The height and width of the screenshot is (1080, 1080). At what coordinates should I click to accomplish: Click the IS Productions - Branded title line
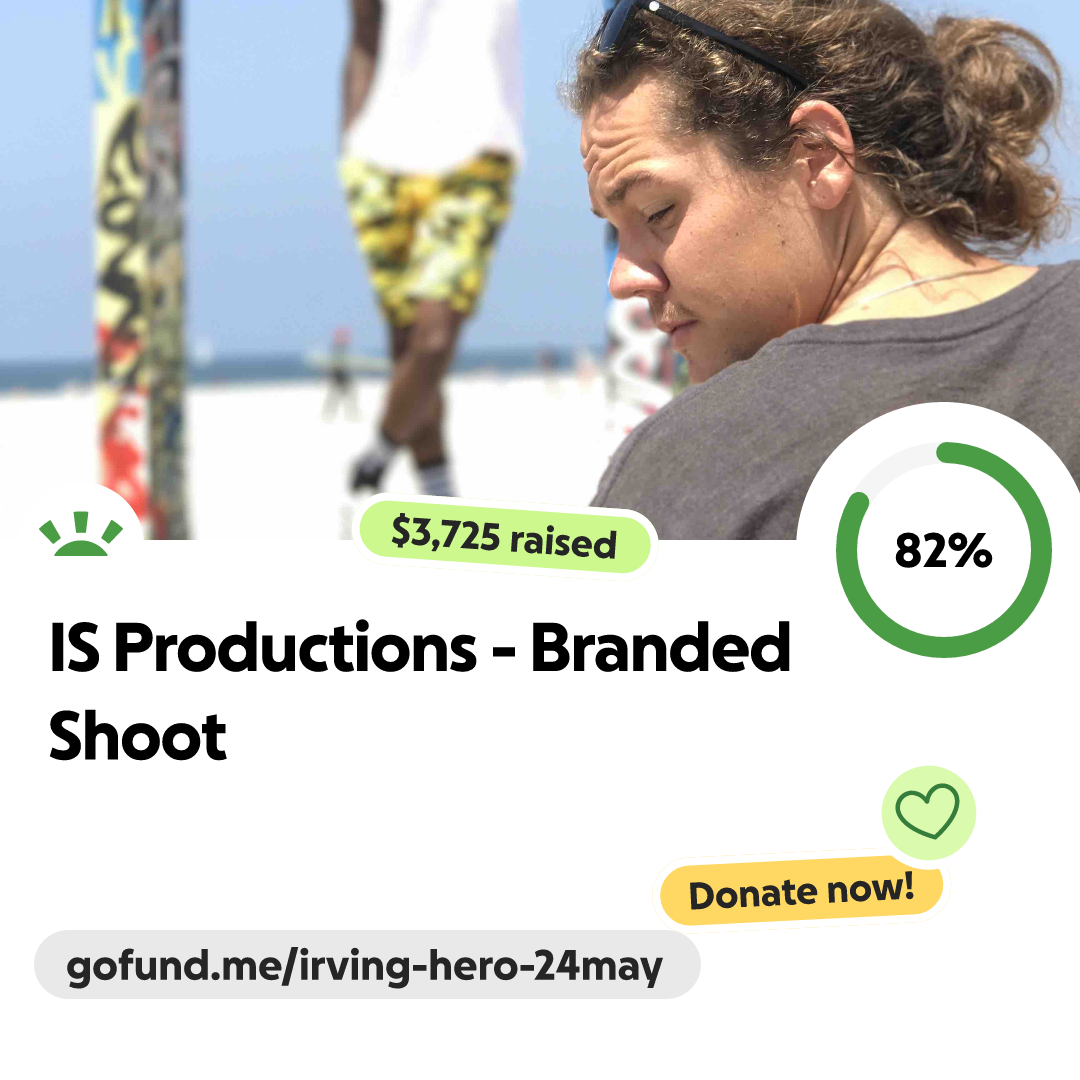[419, 647]
